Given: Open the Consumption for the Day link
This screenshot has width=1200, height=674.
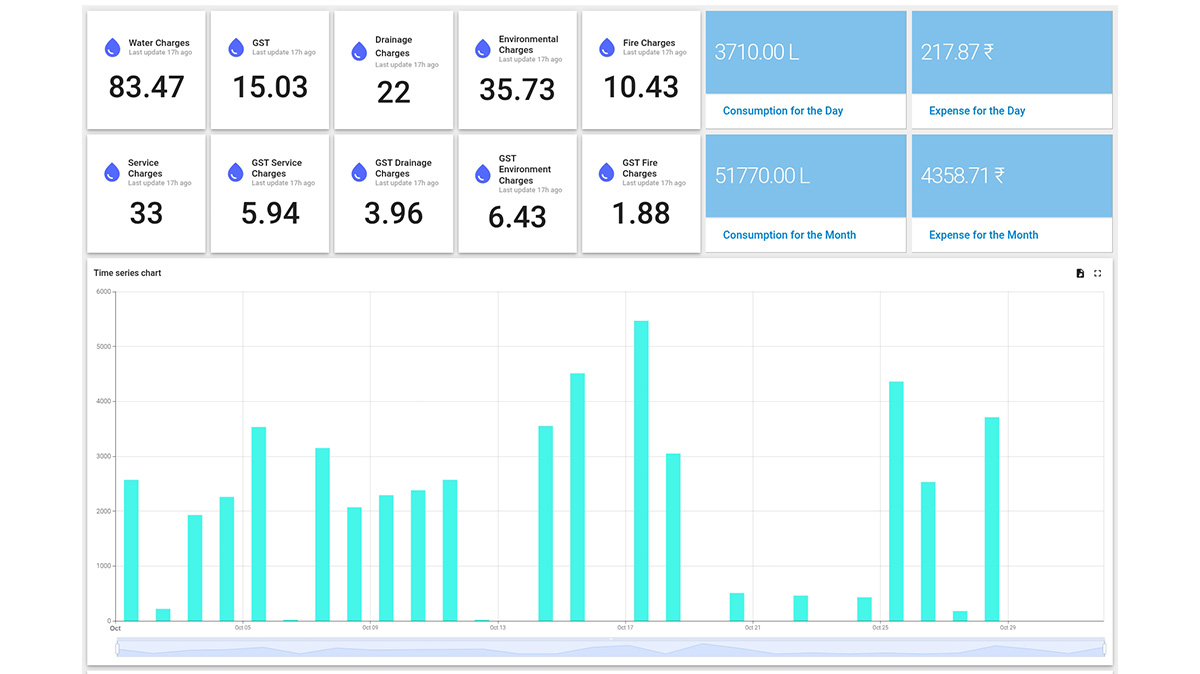Looking at the screenshot, I should [x=782, y=110].
